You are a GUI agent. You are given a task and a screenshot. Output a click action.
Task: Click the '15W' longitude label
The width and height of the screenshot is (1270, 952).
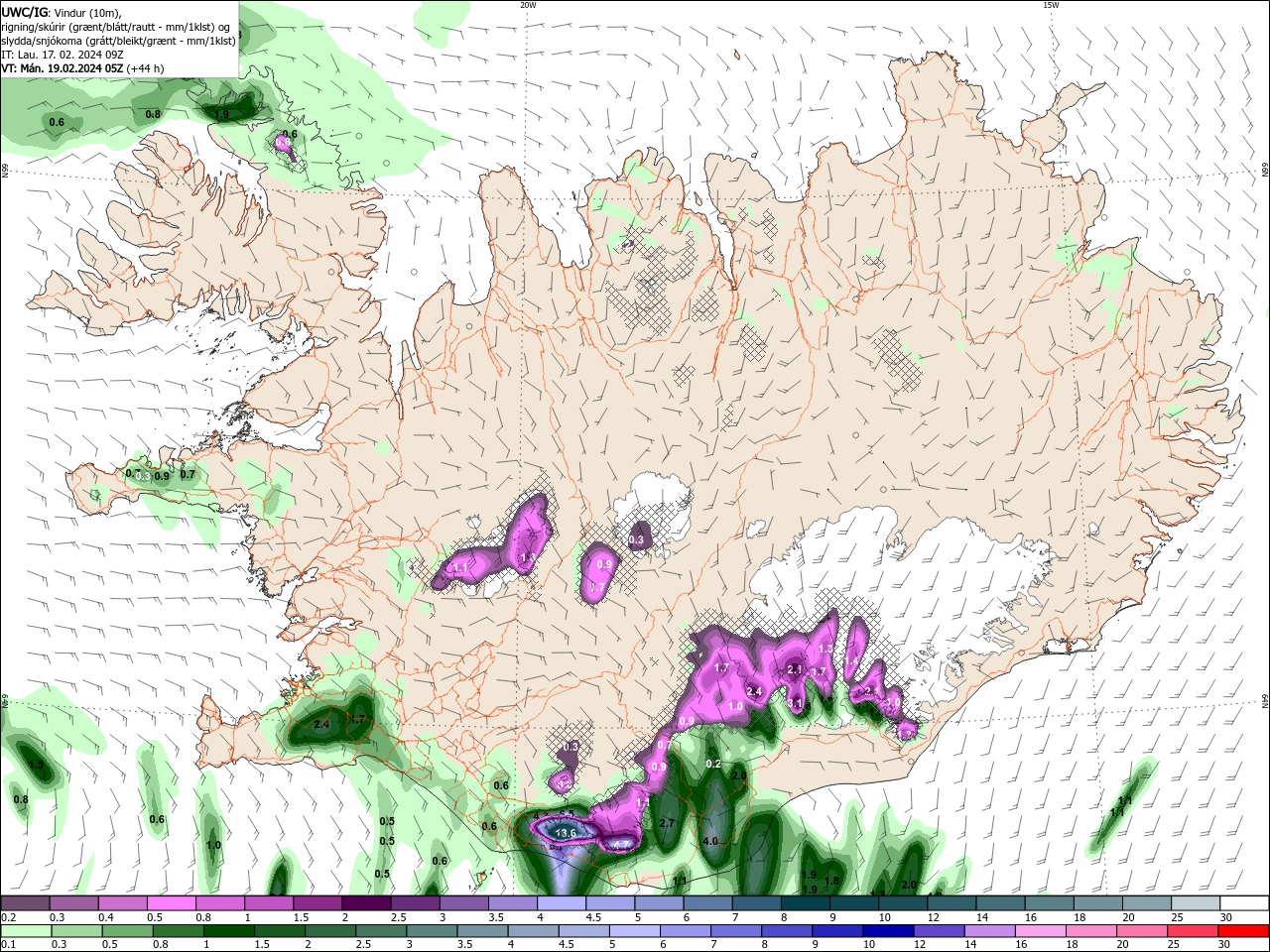point(1051,5)
